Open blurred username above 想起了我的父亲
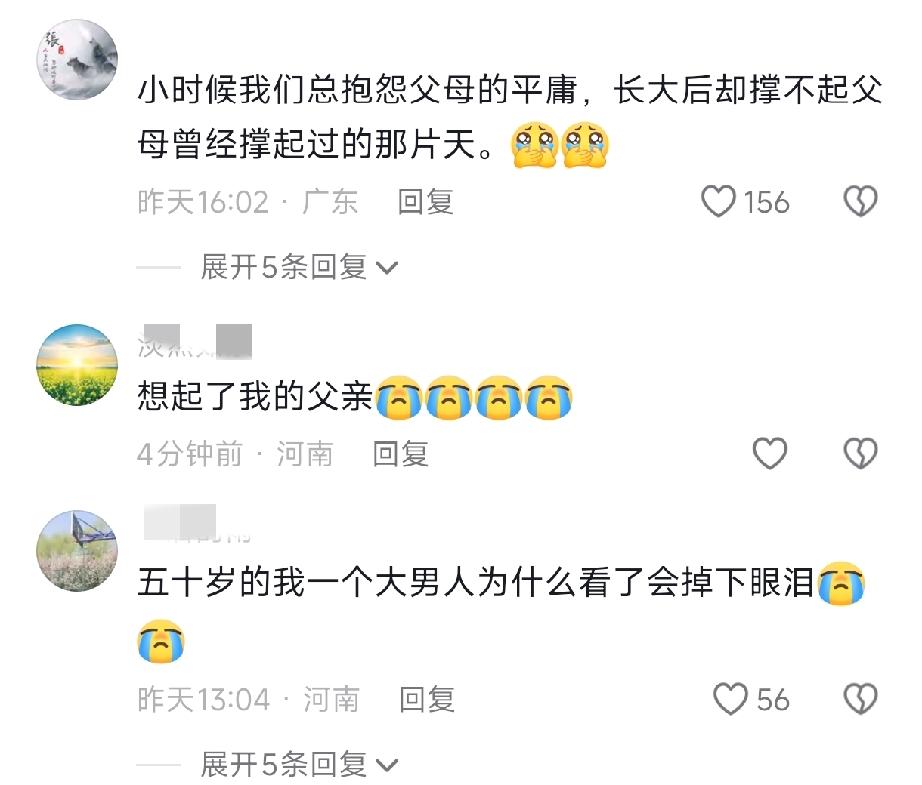 click(195, 342)
